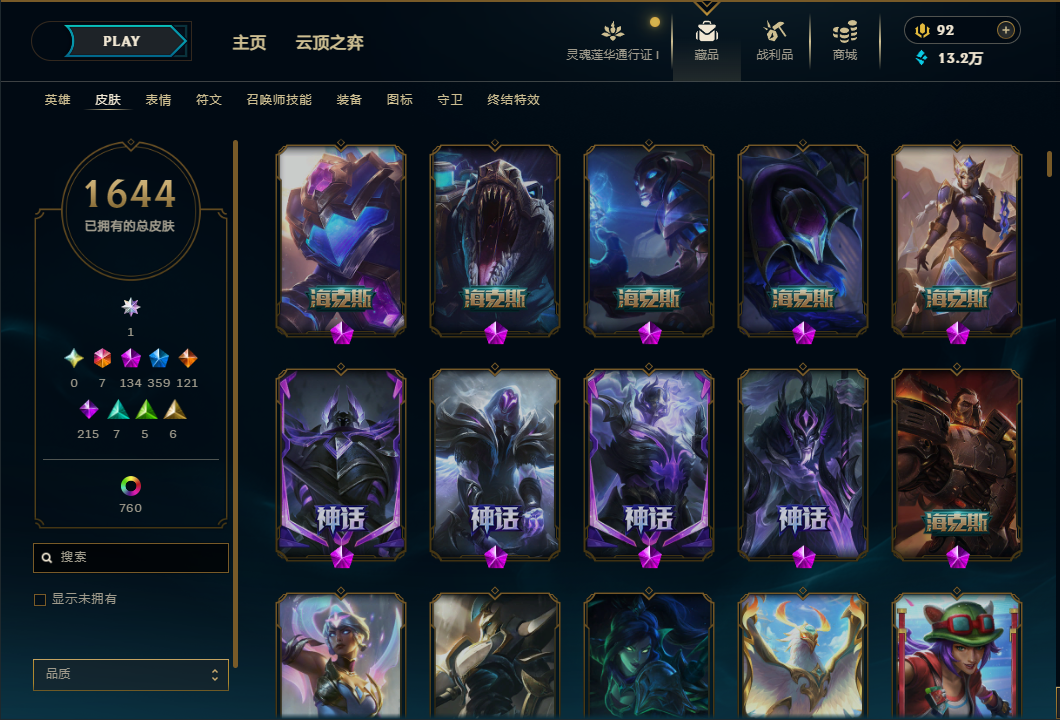Enable the 显示未拥有 checkbox
The width and height of the screenshot is (1060, 720).
click(x=40, y=600)
